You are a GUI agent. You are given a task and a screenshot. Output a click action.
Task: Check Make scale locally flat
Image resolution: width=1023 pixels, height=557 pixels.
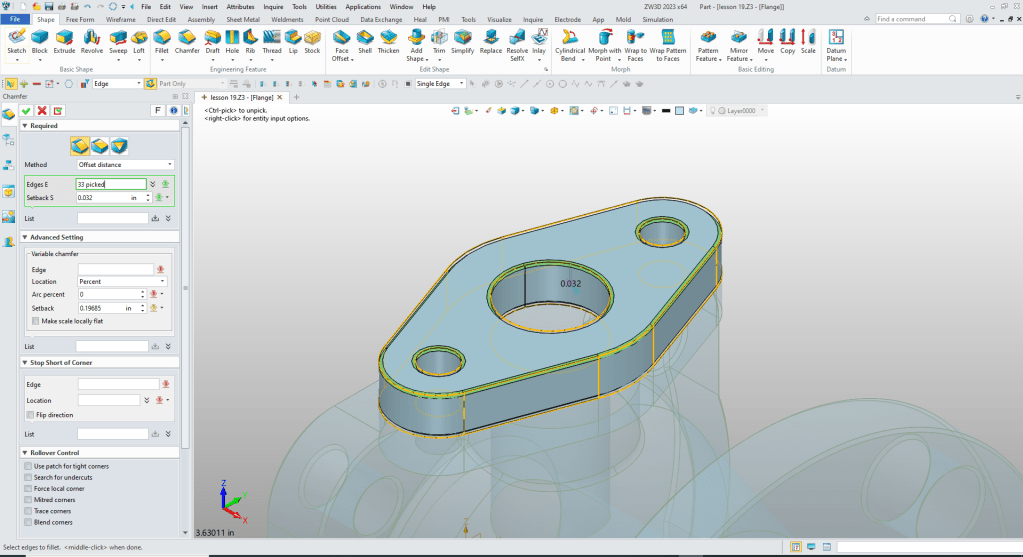pyautogui.click(x=36, y=321)
